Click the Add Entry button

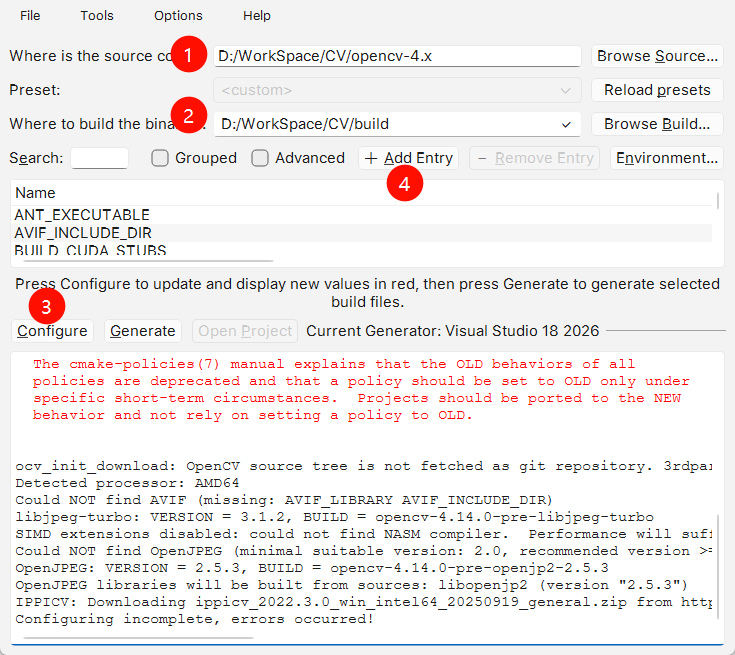[x=409, y=158]
